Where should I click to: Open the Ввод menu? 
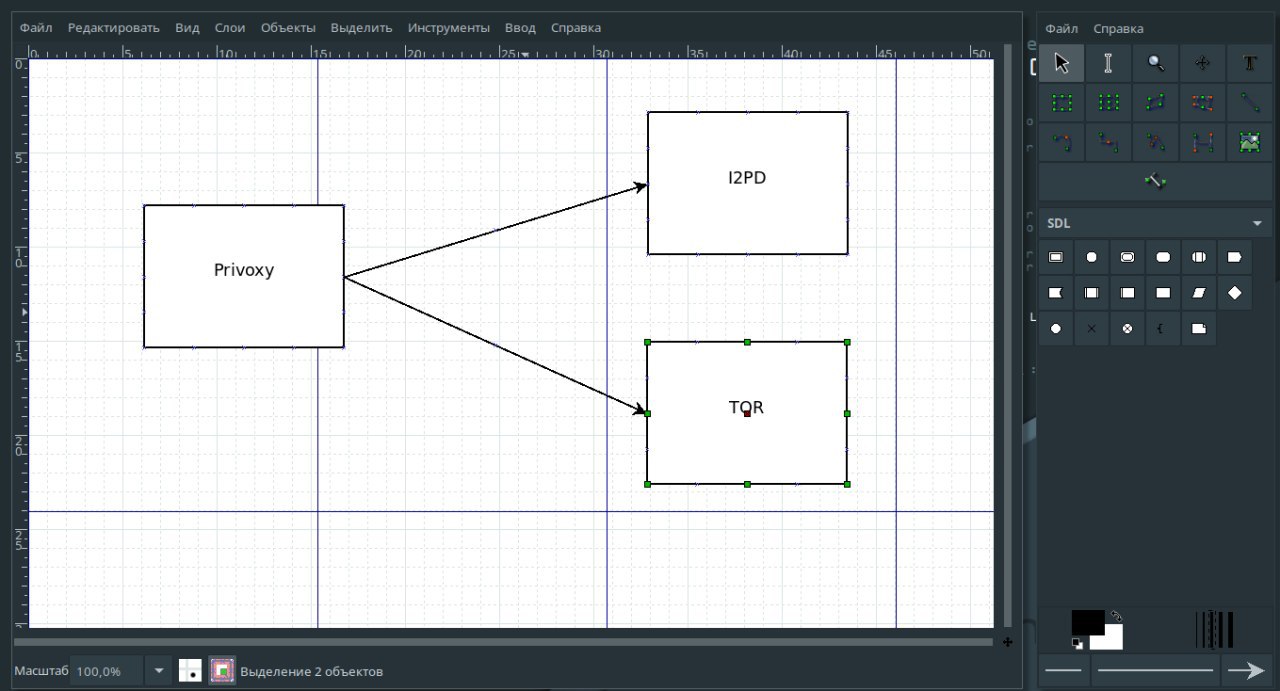tap(520, 28)
